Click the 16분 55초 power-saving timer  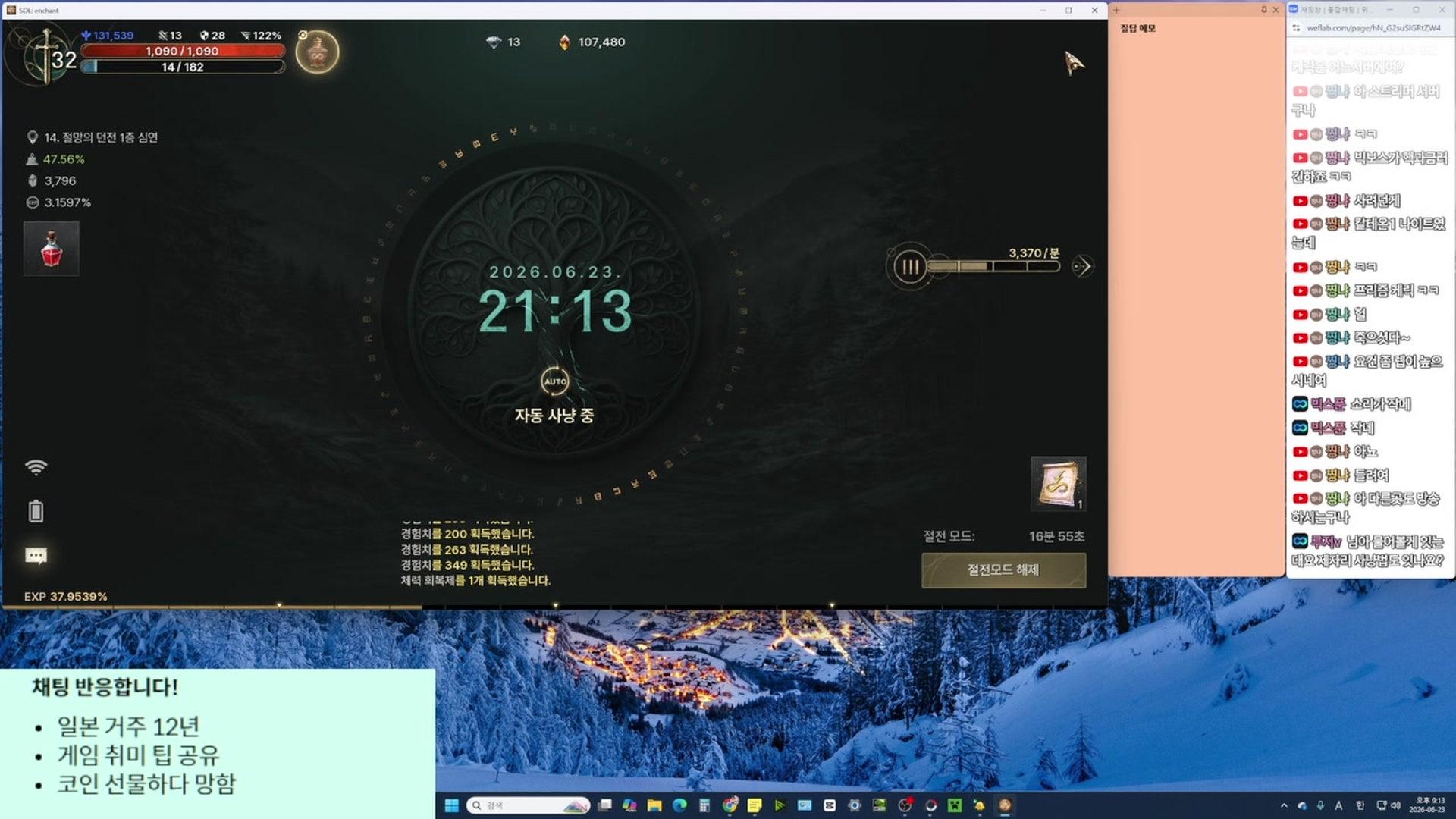point(1056,536)
